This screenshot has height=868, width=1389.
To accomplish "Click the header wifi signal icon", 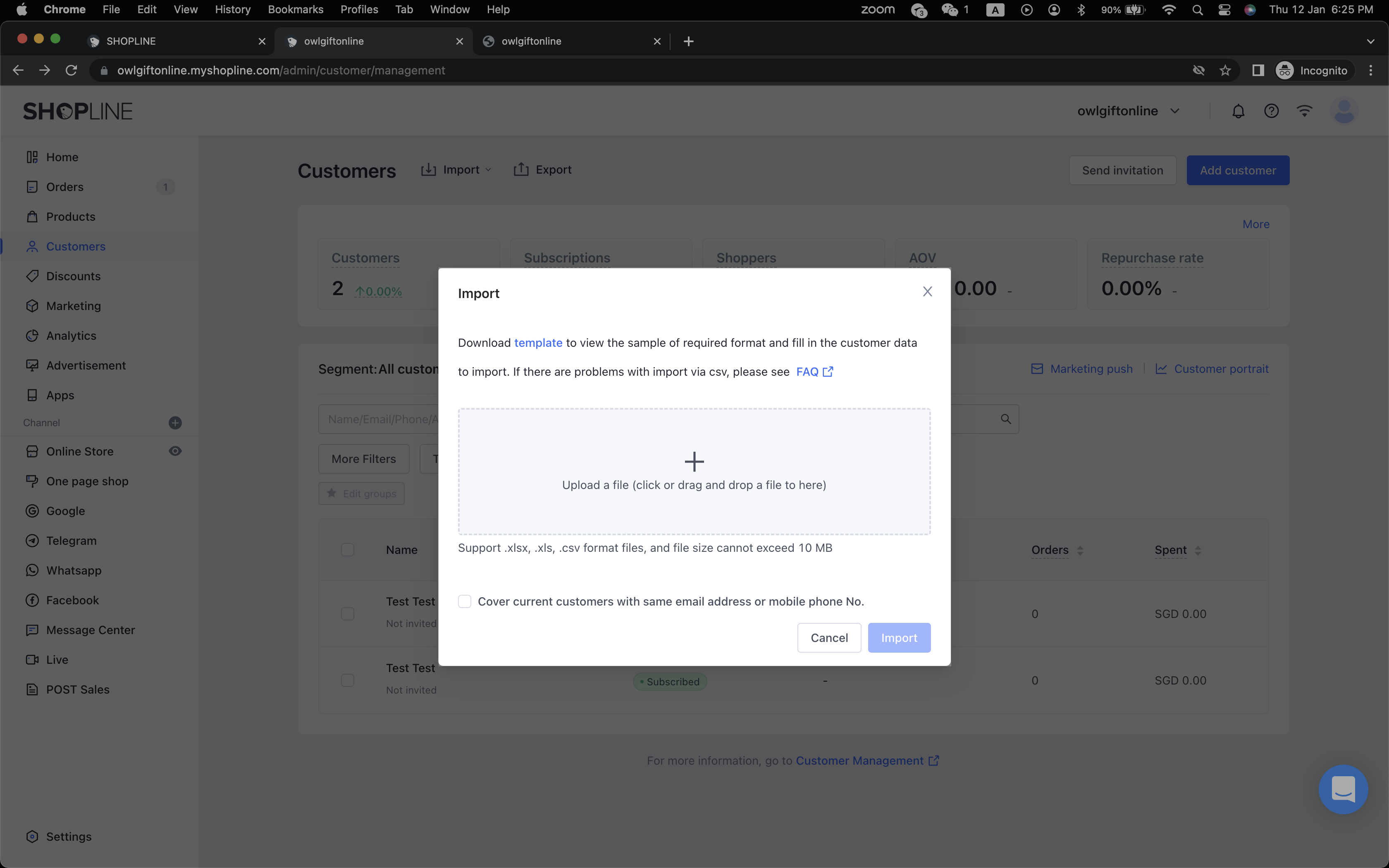I will pyautogui.click(x=1305, y=111).
